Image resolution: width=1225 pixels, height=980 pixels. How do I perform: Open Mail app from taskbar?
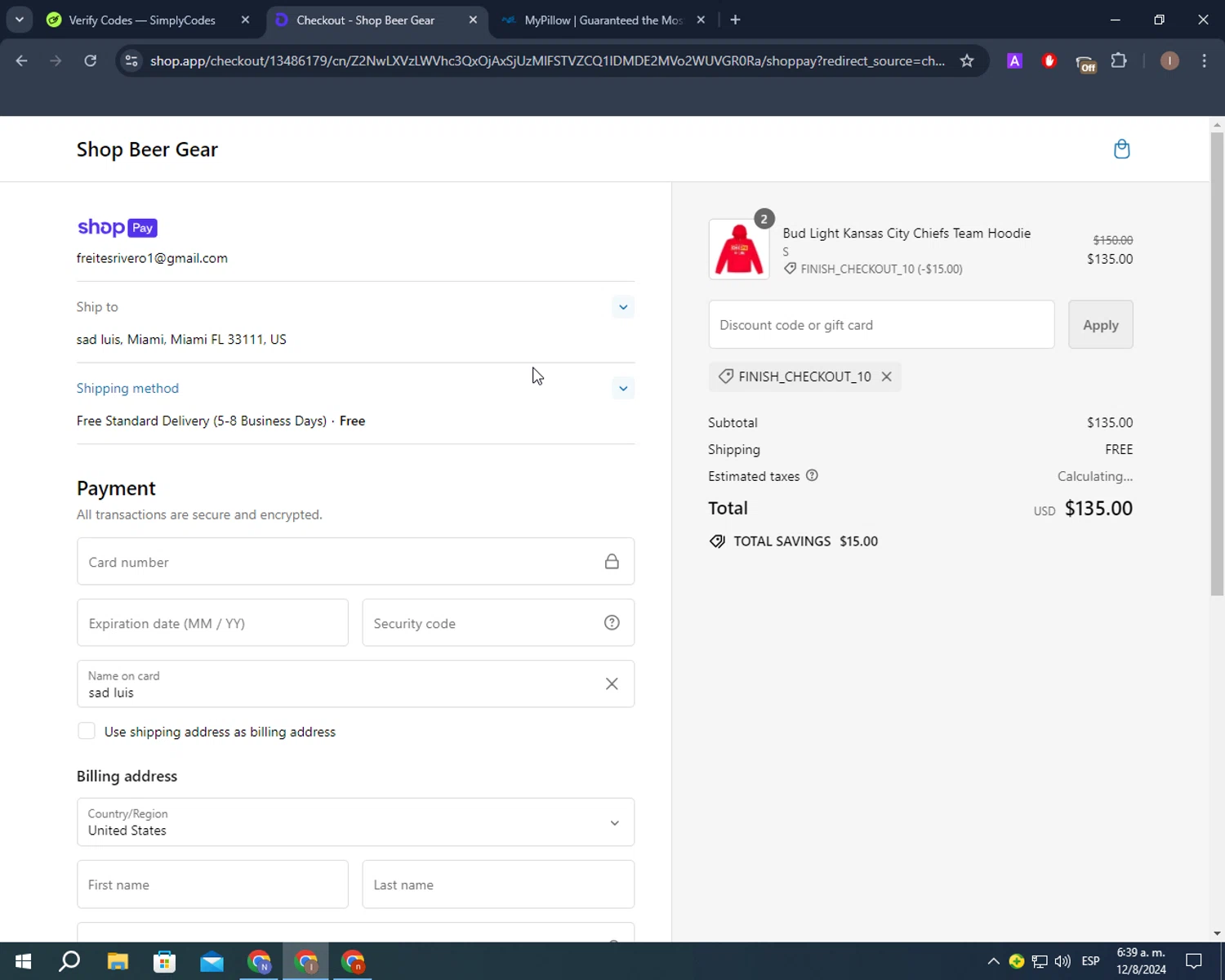pyautogui.click(x=212, y=961)
